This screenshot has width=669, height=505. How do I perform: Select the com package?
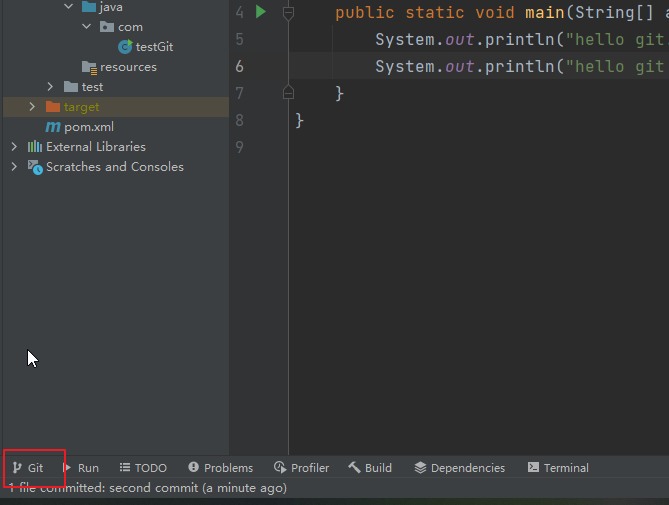(x=130, y=27)
